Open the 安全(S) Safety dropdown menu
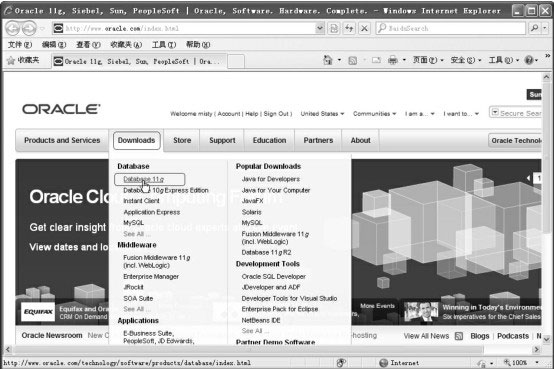The height and width of the screenshot is (369, 554). click(x=466, y=60)
